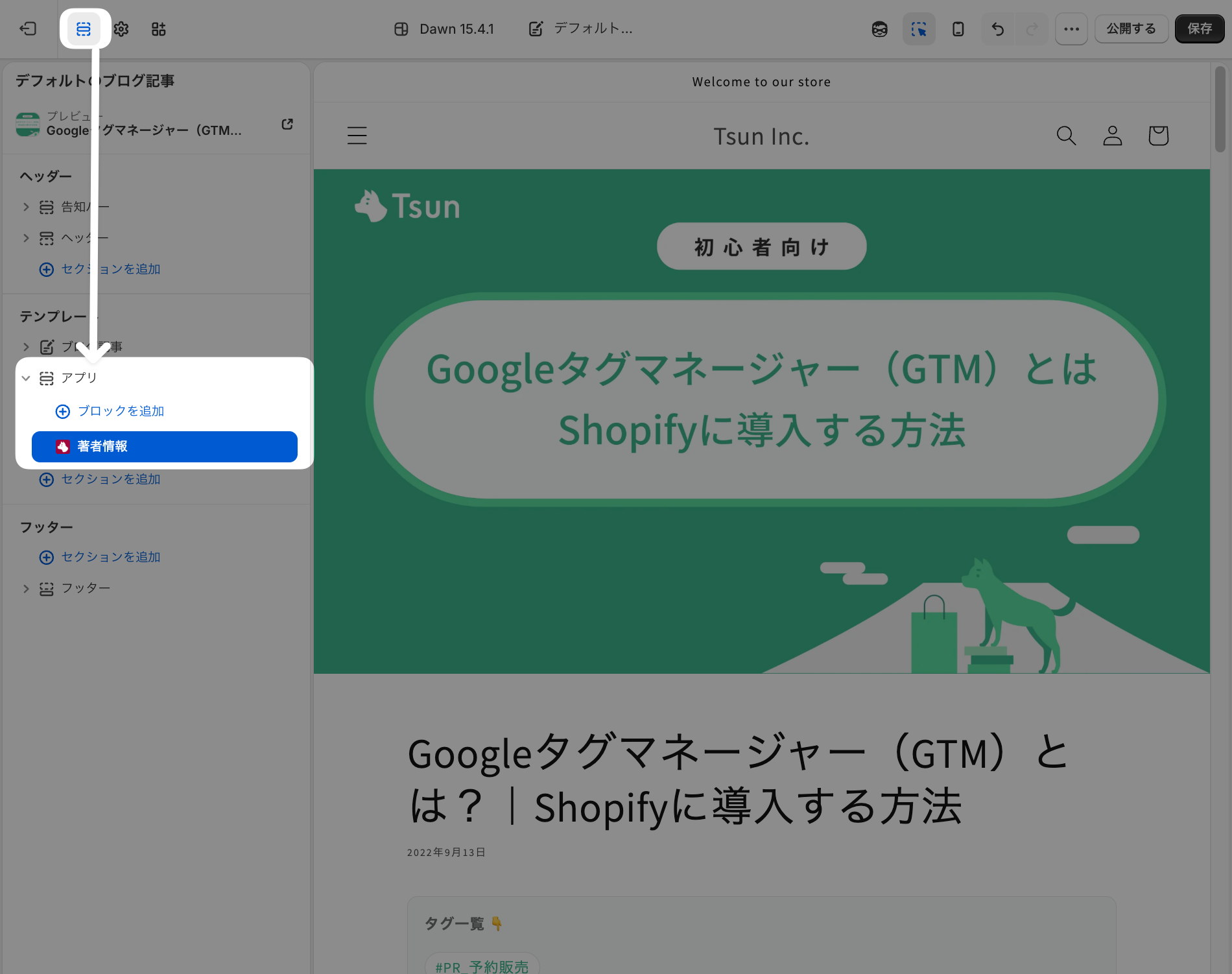Add a section under テンプレート group
Screen dimensions: 1232x974
100,479
